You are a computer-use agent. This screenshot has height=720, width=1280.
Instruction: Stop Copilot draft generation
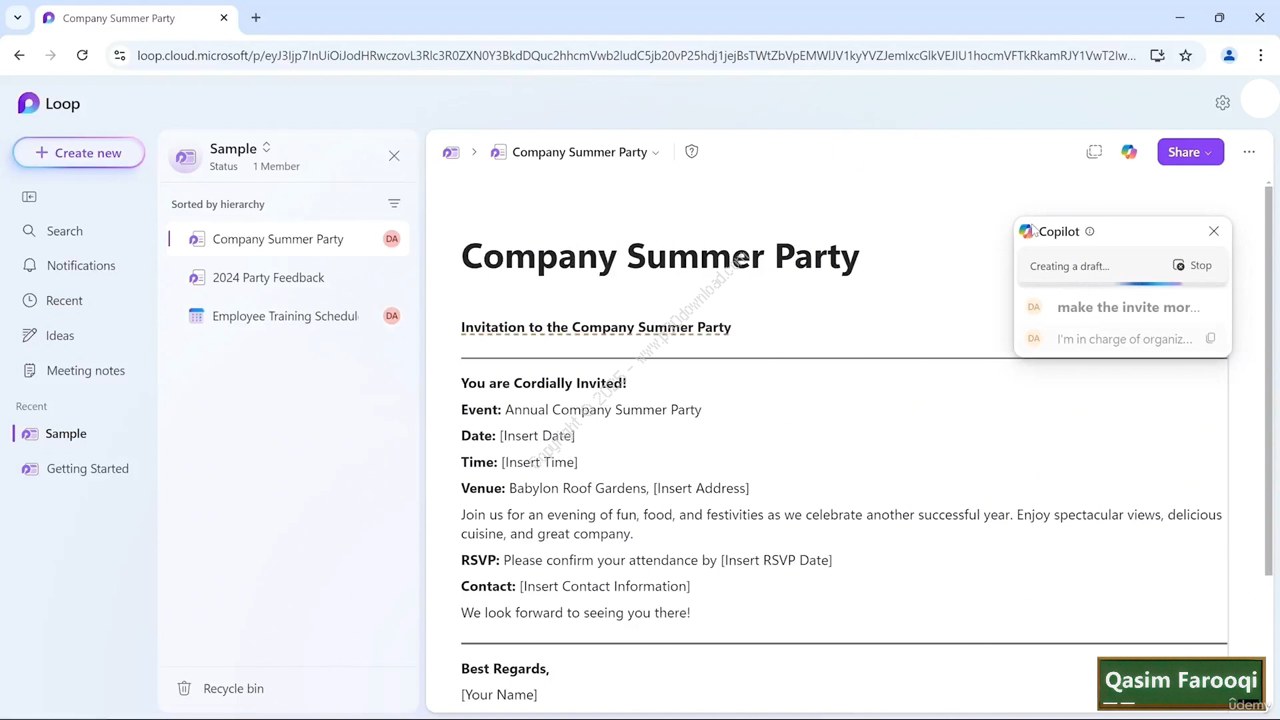point(1192,265)
